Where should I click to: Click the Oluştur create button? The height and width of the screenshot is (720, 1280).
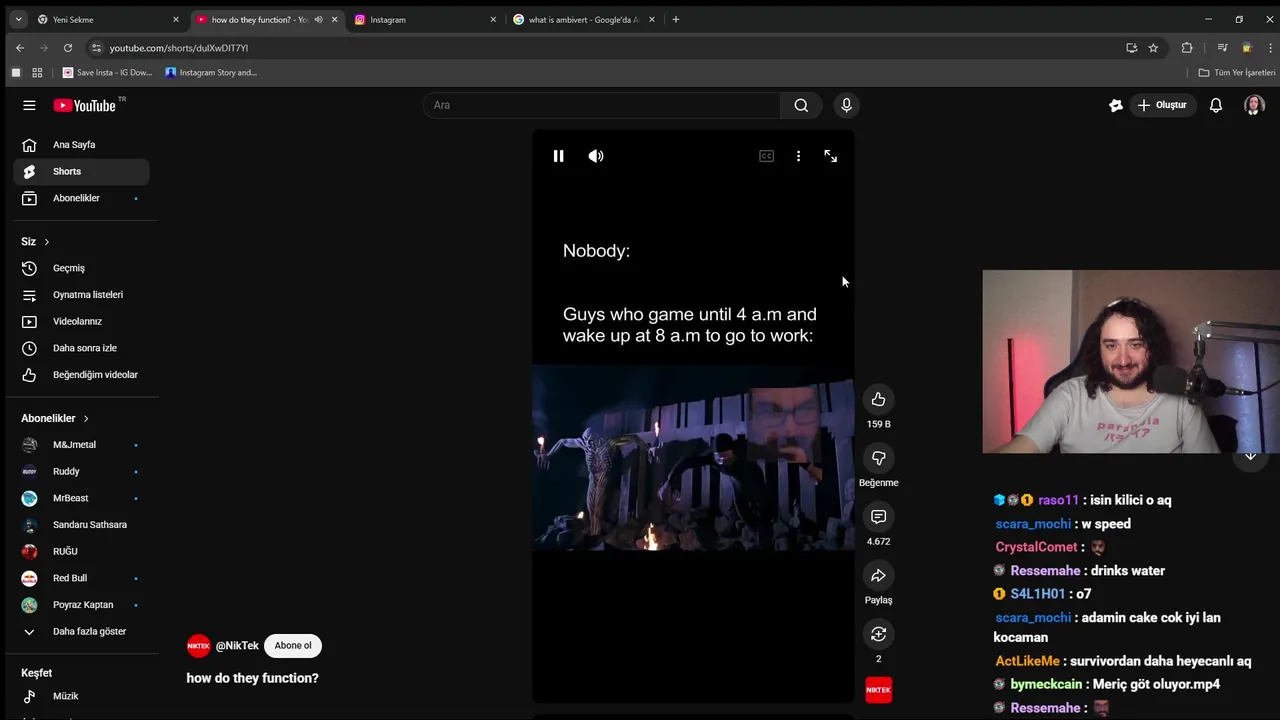pos(1162,105)
